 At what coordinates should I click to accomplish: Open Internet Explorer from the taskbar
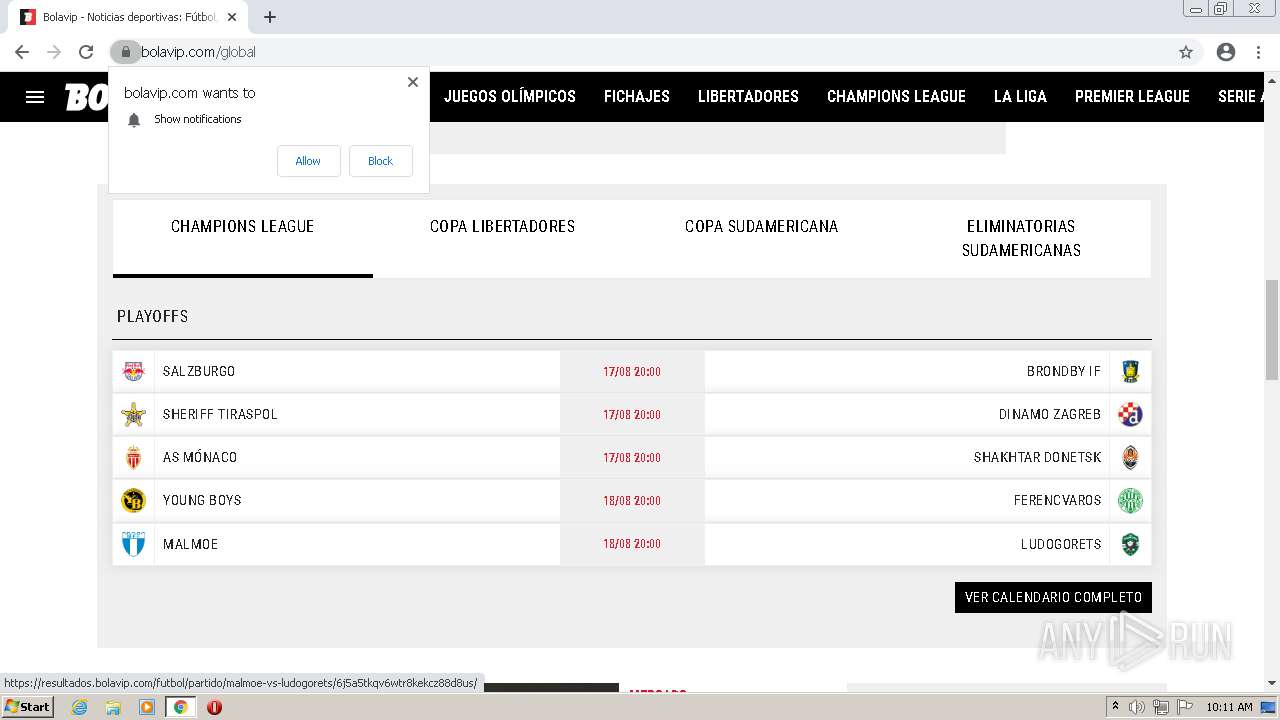[x=79, y=707]
